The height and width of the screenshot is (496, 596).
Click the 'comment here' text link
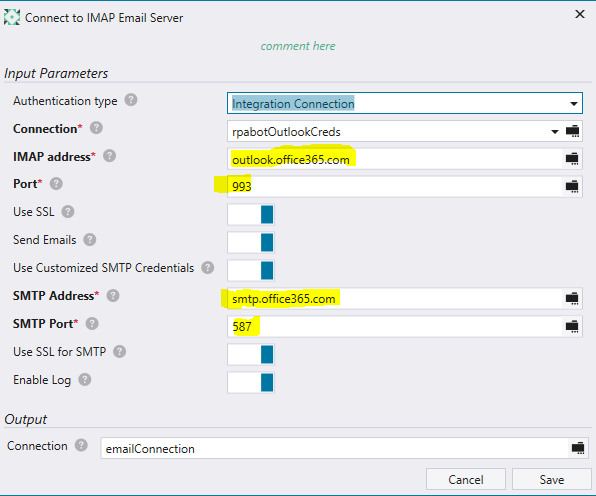tap(298, 46)
